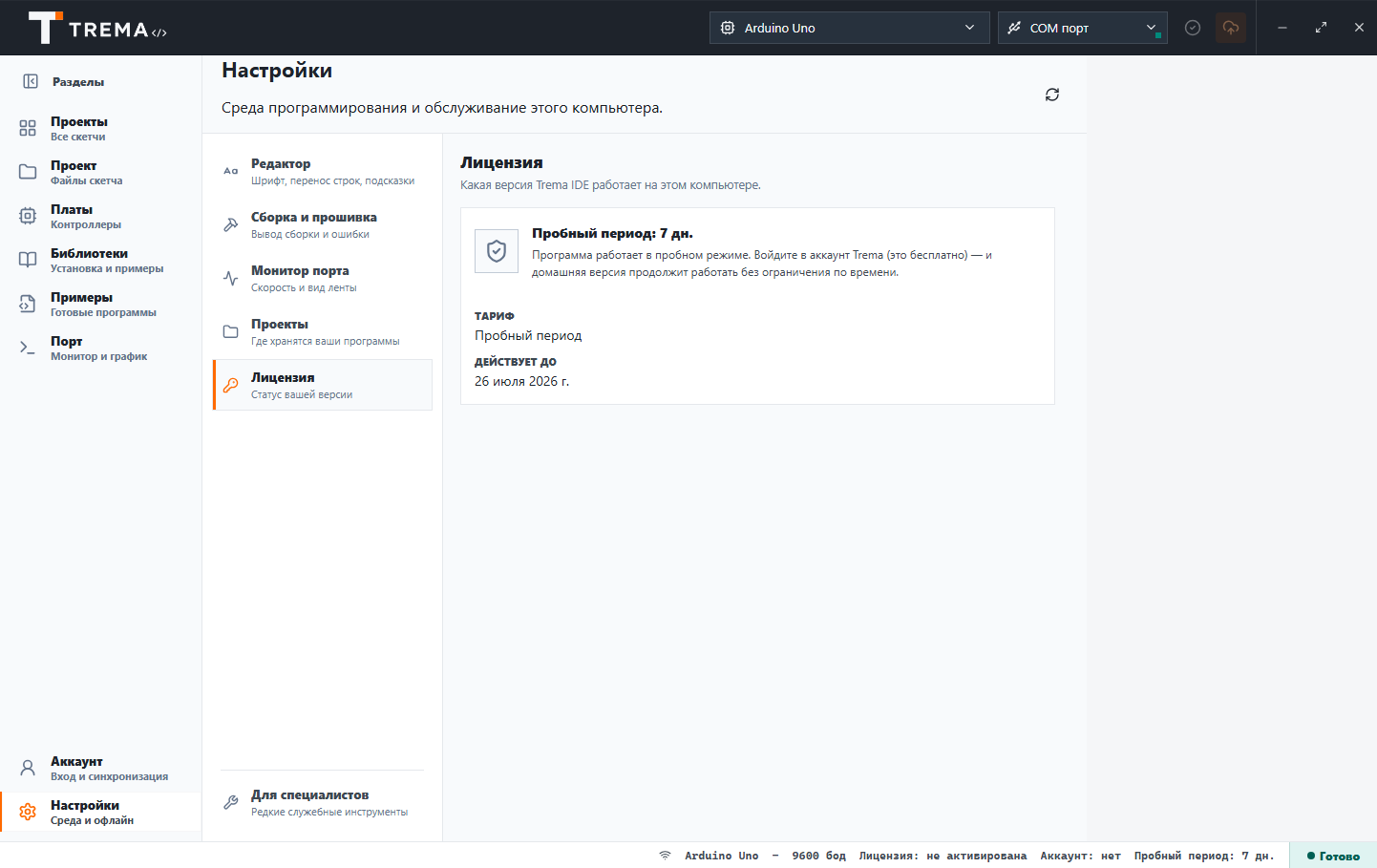Click Лицензия: не активирована status text

click(943, 856)
